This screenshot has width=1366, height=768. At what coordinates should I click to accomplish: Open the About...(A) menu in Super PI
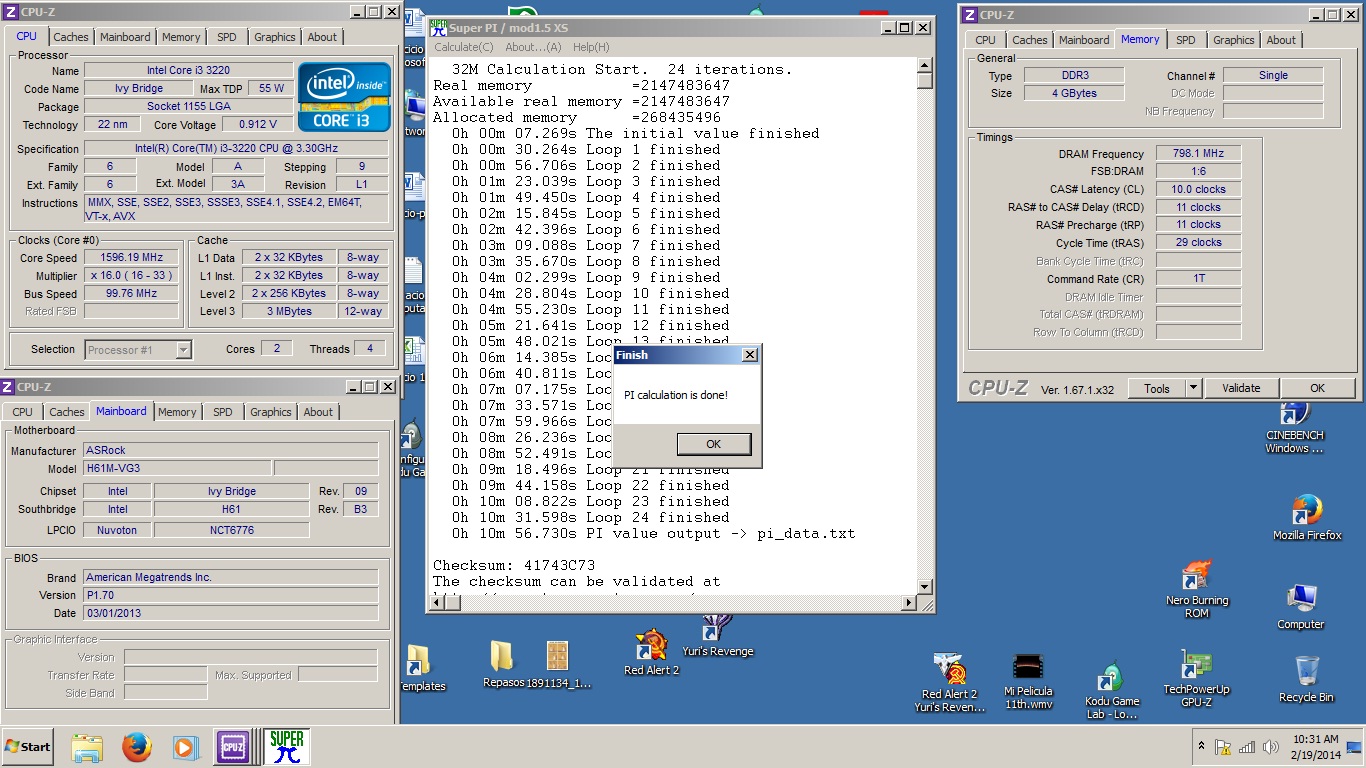533,47
